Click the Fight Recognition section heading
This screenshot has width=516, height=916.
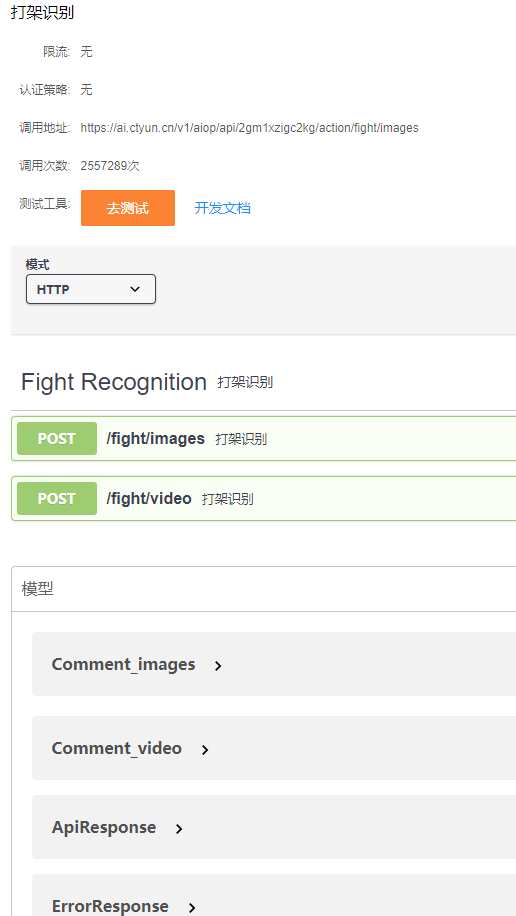(x=114, y=382)
